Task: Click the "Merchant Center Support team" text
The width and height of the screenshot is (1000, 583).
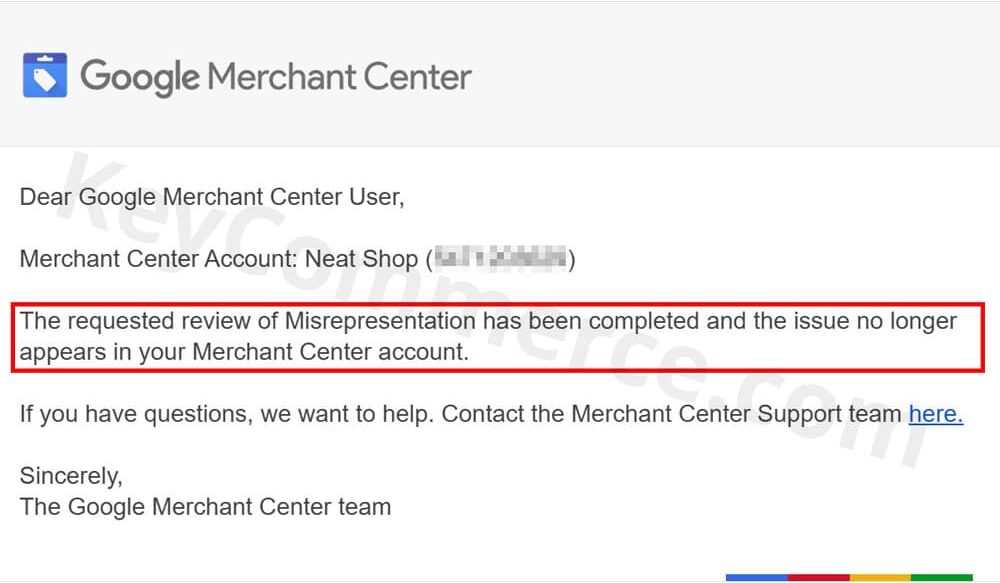Action: coord(736,414)
